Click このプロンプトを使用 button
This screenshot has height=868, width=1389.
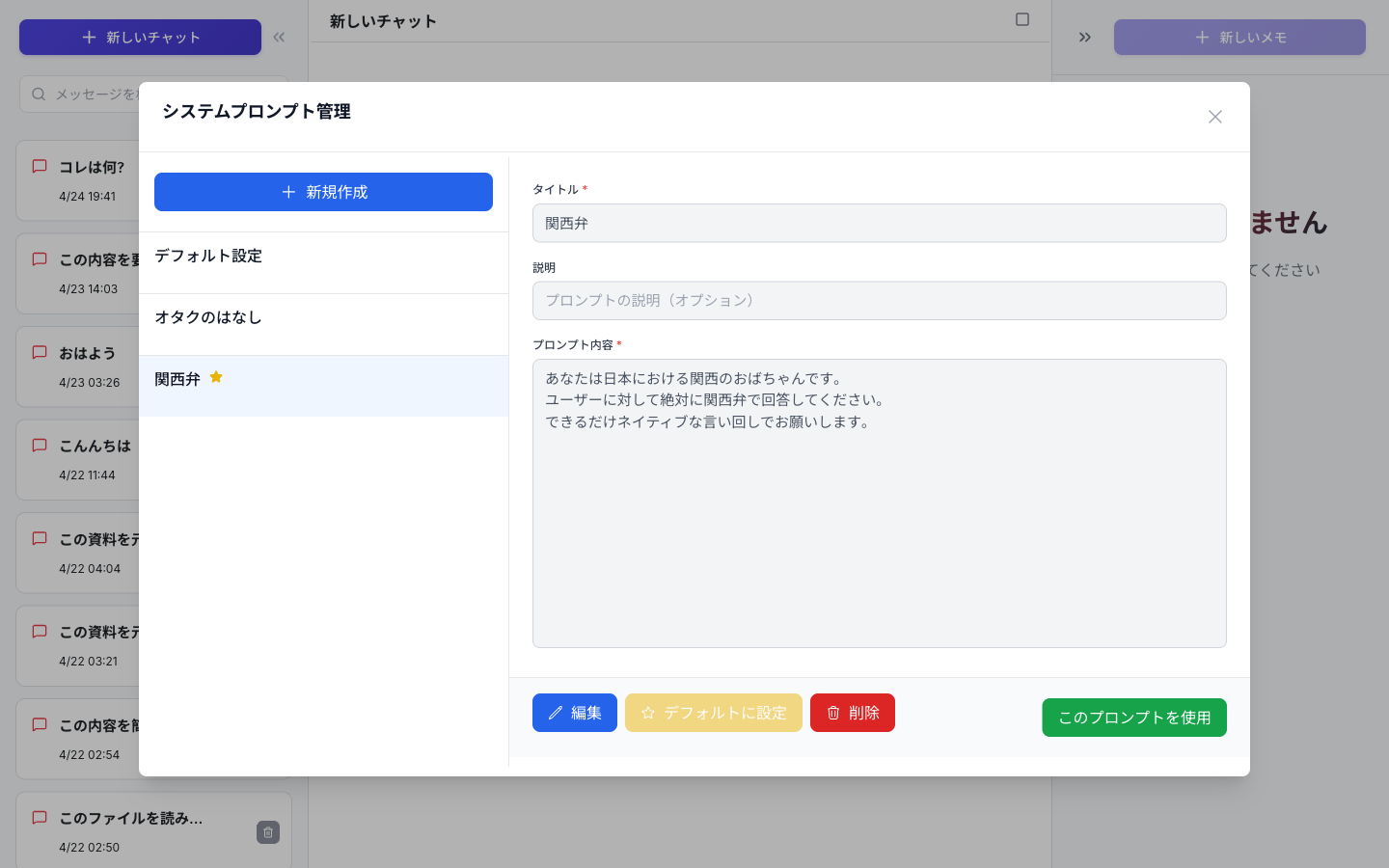[x=1133, y=718]
